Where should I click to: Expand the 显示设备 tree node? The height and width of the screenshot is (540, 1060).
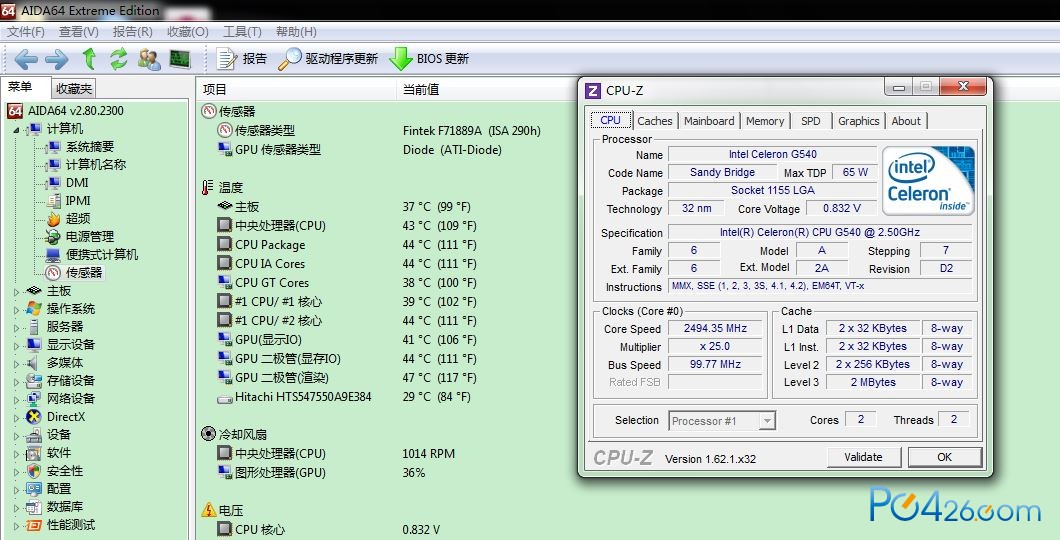click(x=16, y=345)
